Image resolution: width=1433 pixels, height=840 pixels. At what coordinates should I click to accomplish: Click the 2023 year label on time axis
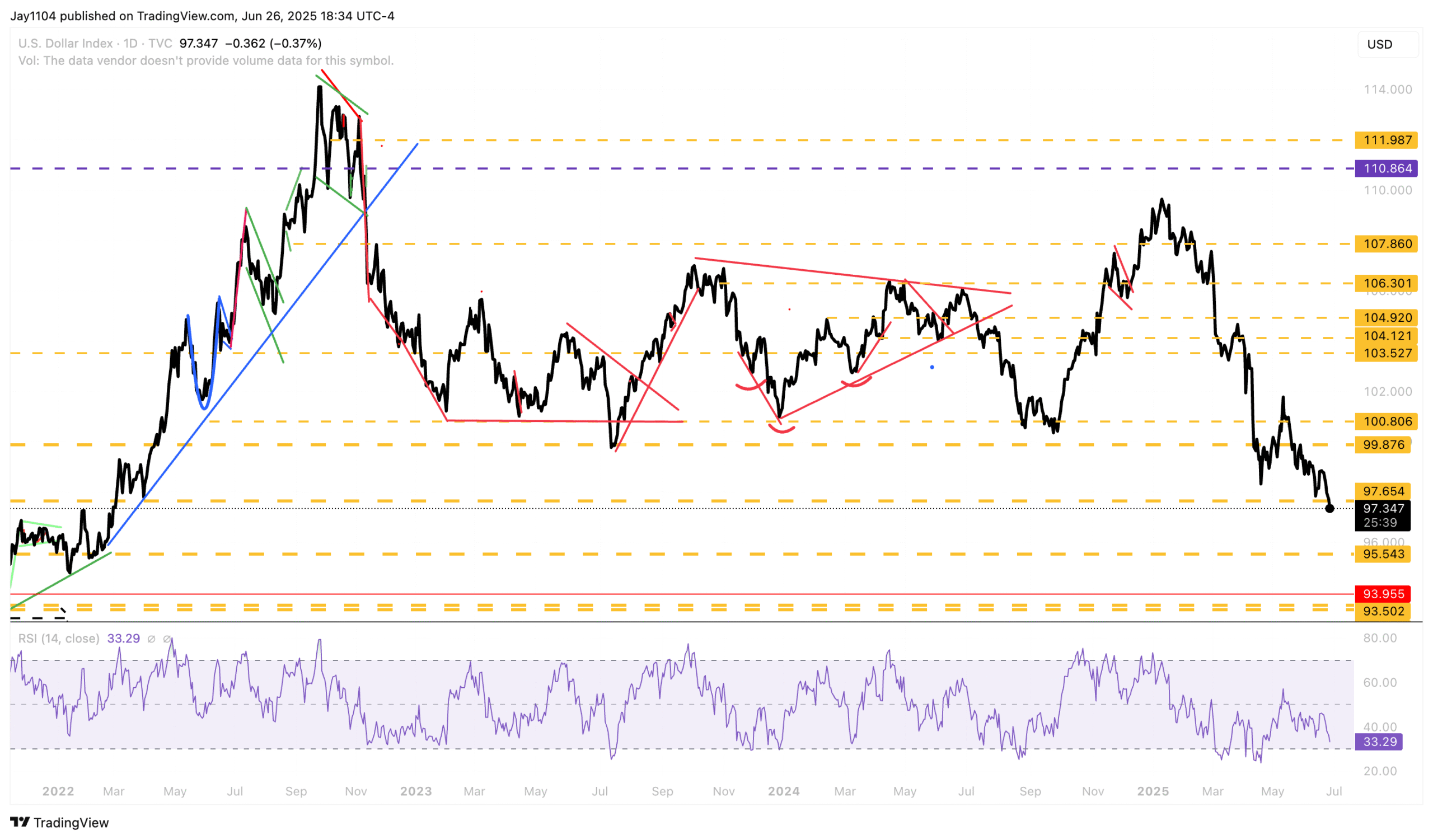tap(416, 791)
